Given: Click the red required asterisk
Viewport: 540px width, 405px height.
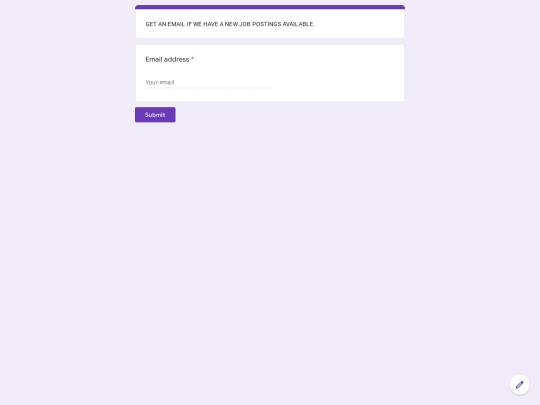Looking at the screenshot, I should click(x=193, y=59).
